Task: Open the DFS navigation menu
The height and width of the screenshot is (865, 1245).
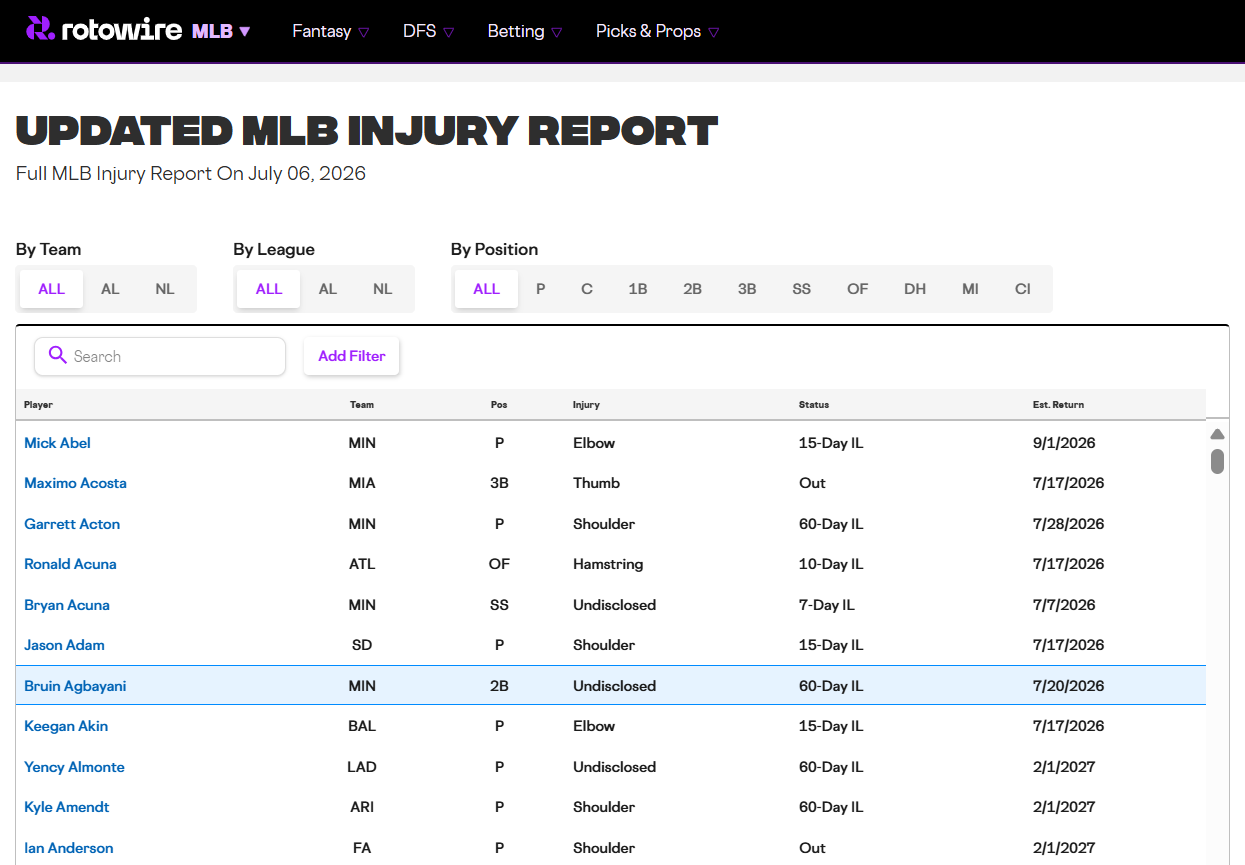Action: tap(429, 31)
